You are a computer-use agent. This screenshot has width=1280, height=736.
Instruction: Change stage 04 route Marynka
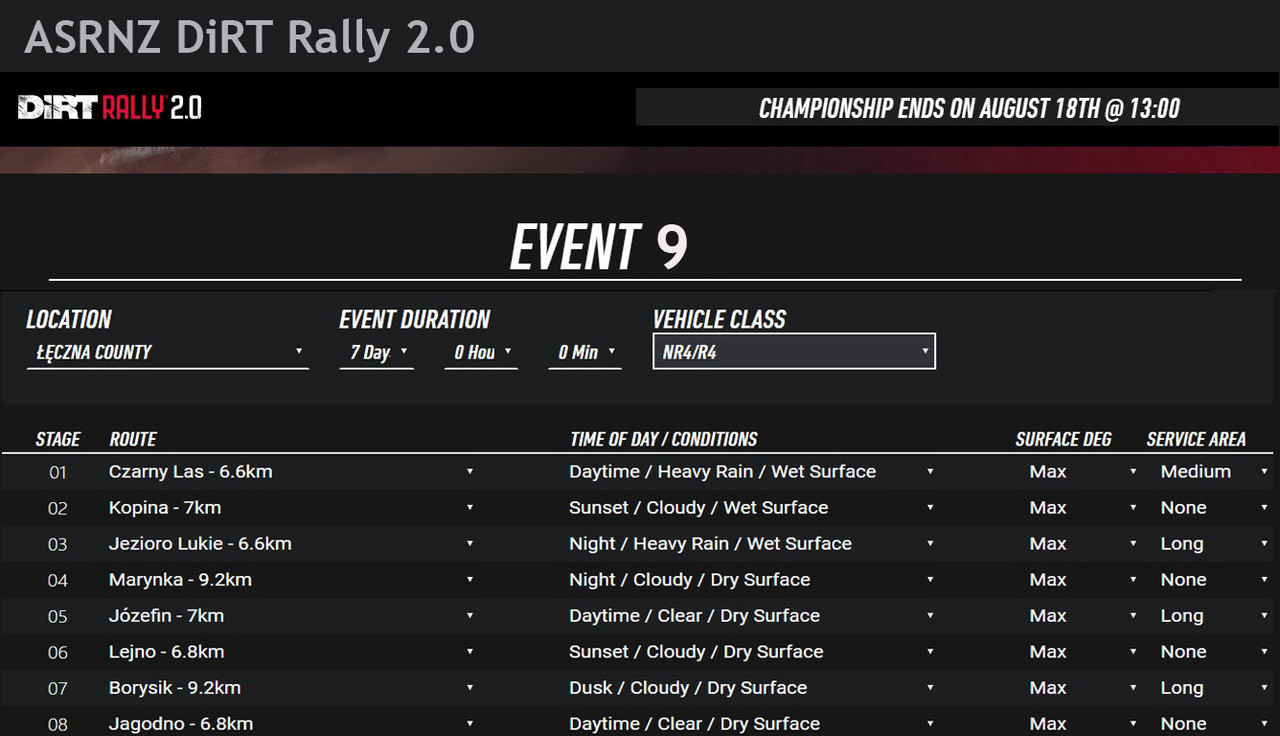pos(291,580)
